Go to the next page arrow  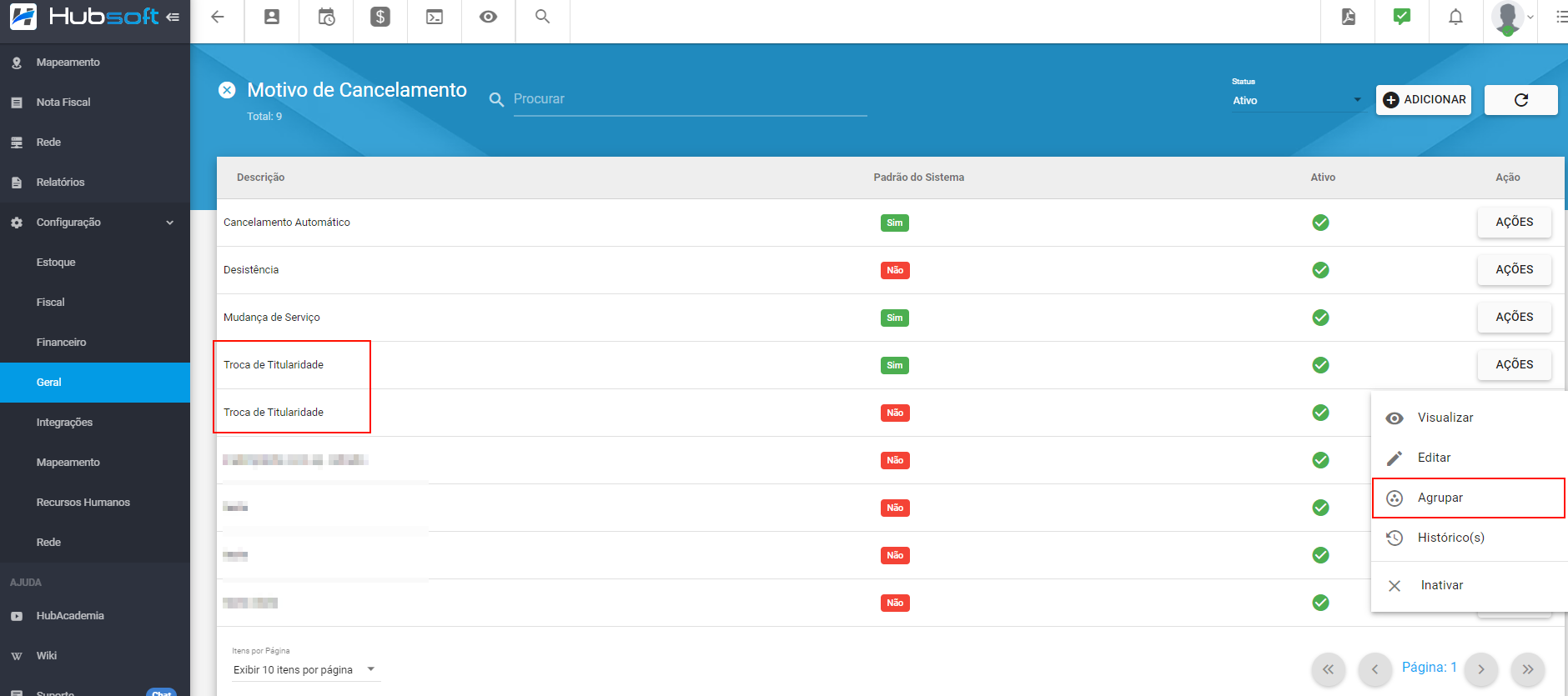point(1481,669)
